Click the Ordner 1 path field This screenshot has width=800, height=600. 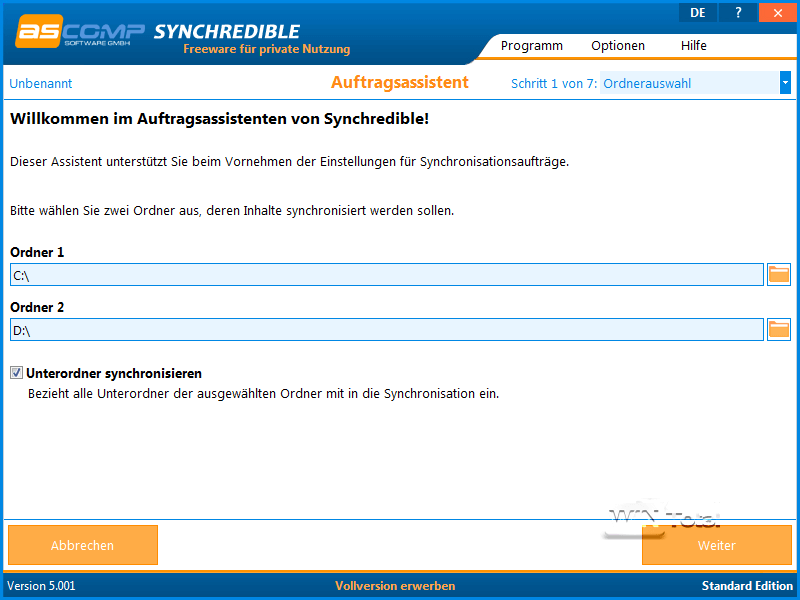click(387, 275)
